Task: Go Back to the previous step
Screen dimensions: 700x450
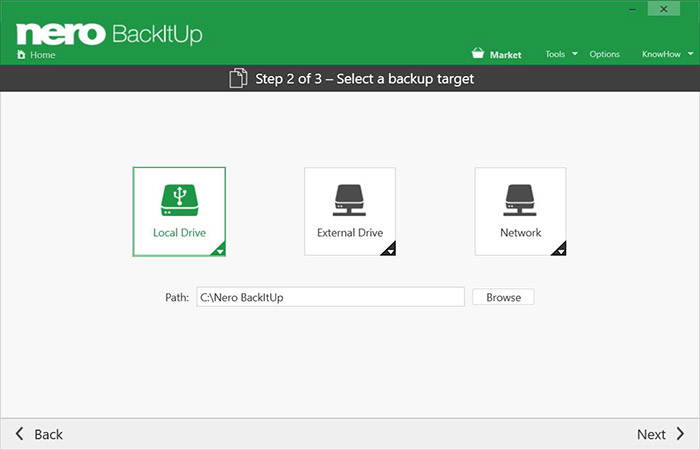Action: click(x=49, y=434)
